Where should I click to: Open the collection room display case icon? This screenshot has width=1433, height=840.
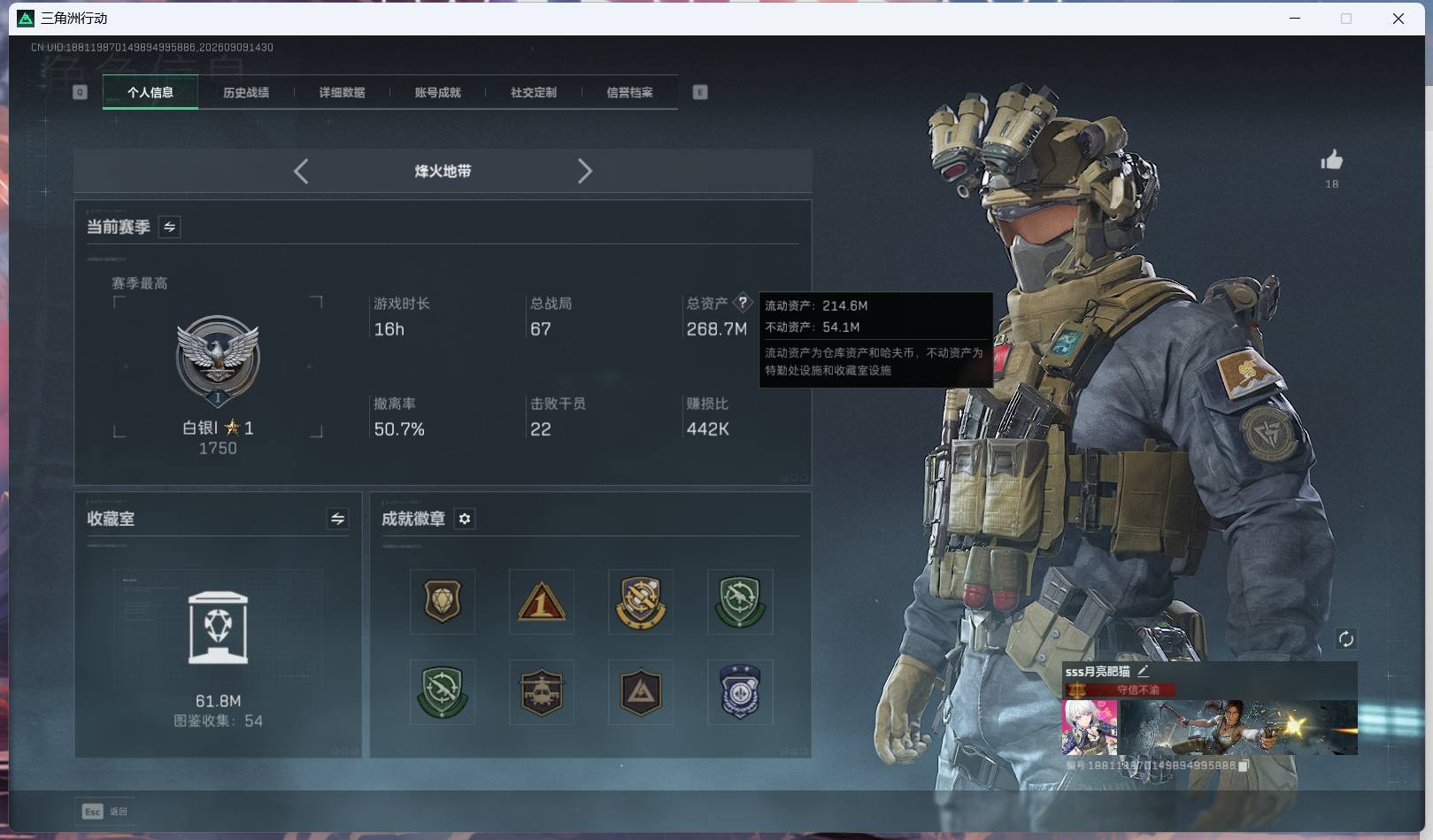(x=218, y=628)
